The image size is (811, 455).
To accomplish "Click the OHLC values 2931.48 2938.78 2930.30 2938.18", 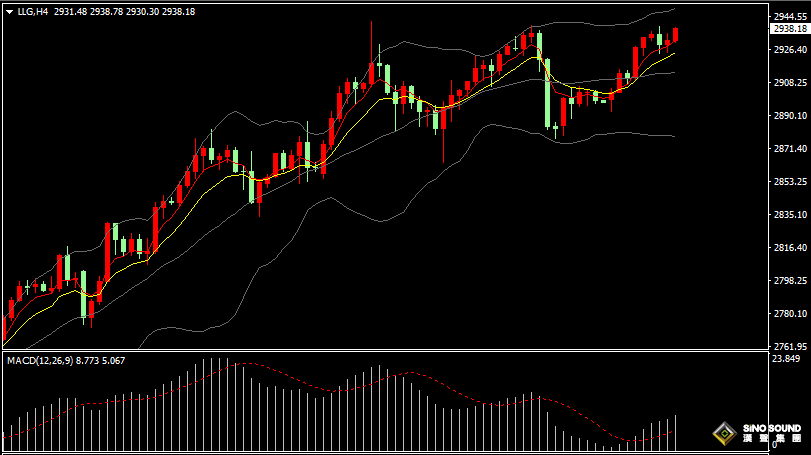I will point(125,11).
